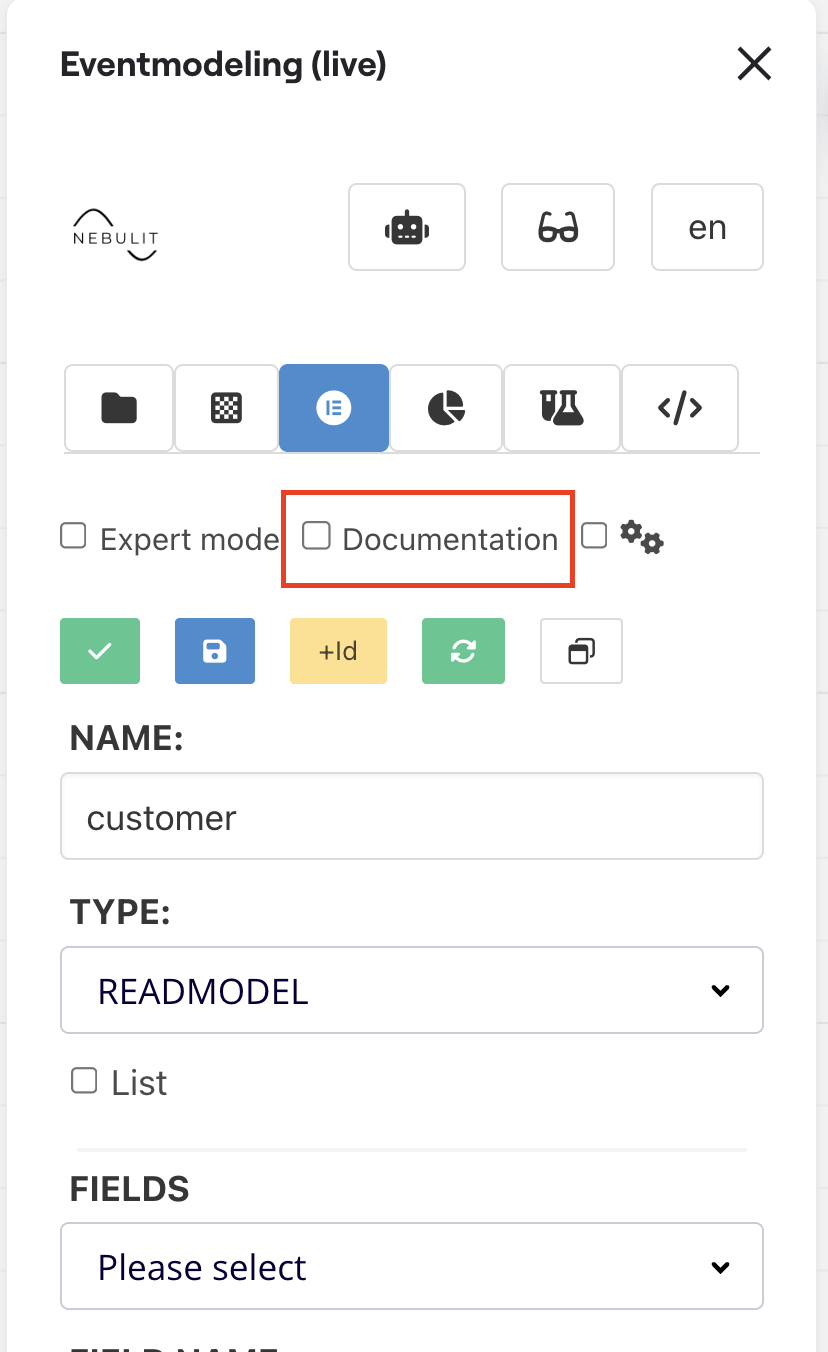Click the refresh icon button
The height and width of the screenshot is (1352, 828).
(463, 651)
